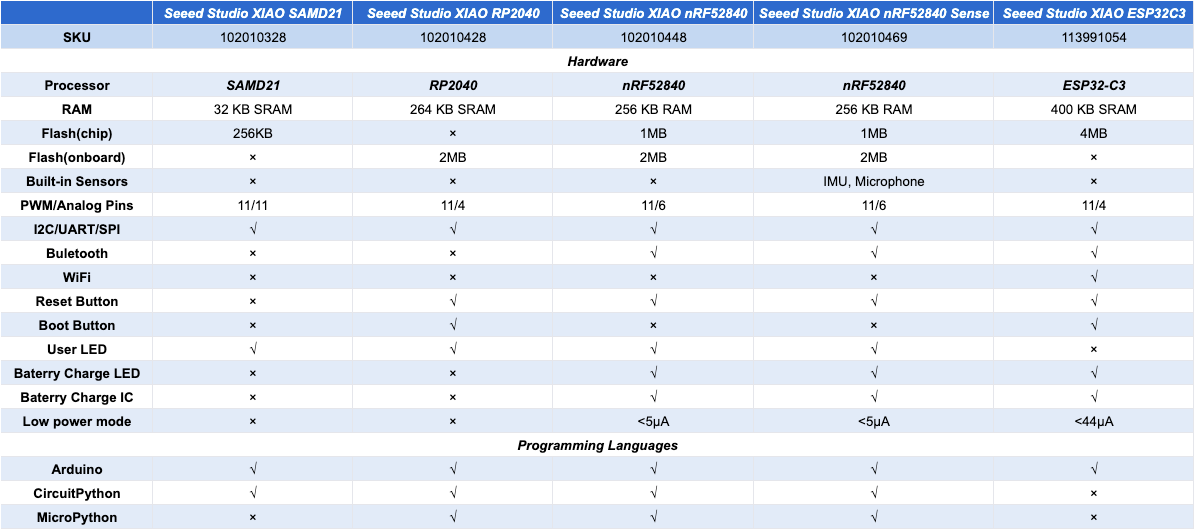Image resolution: width=1195 pixels, height=530 pixels.
Task: Click Buletooth checkmark under XIAO nRF52840 column
Action: 653,253
